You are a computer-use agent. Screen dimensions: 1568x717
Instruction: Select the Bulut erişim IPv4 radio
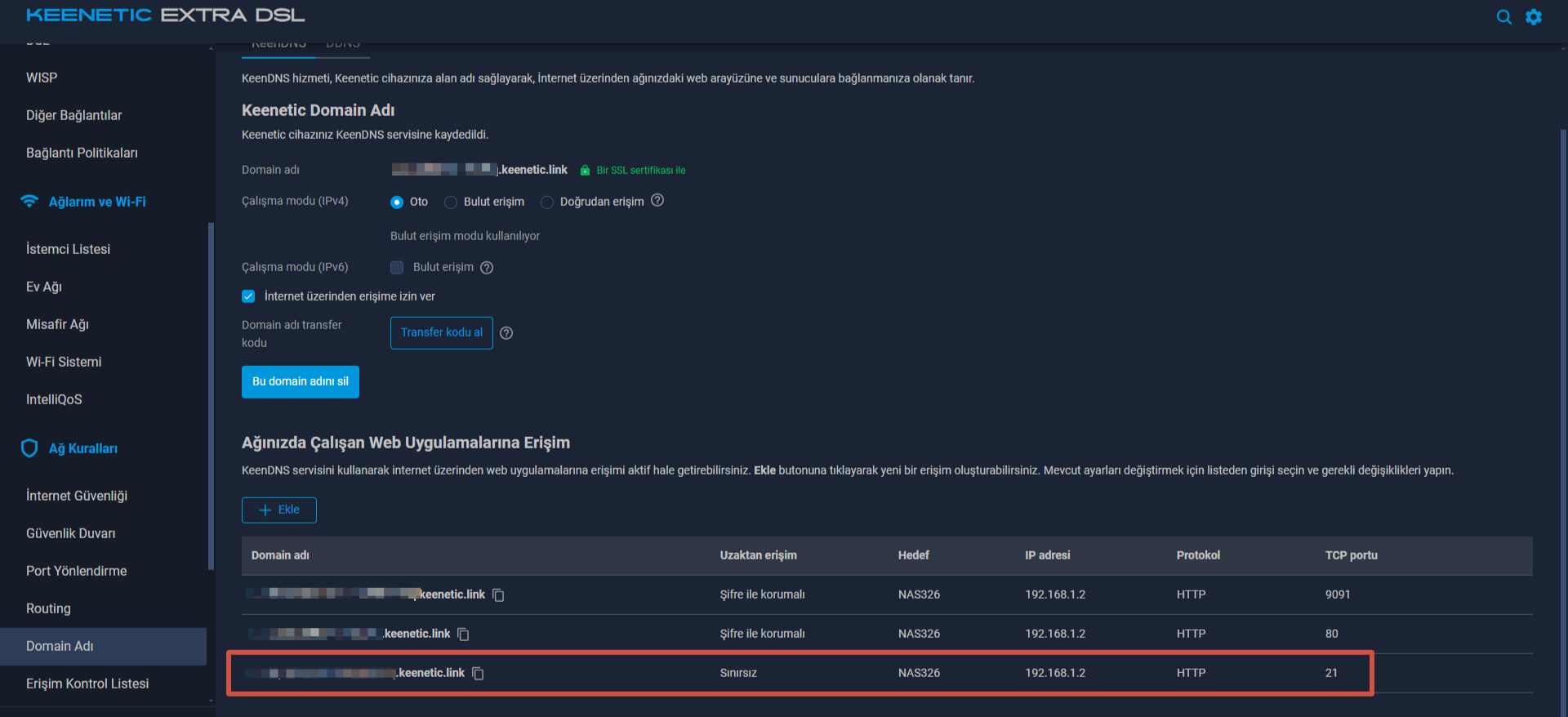[451, 202]
